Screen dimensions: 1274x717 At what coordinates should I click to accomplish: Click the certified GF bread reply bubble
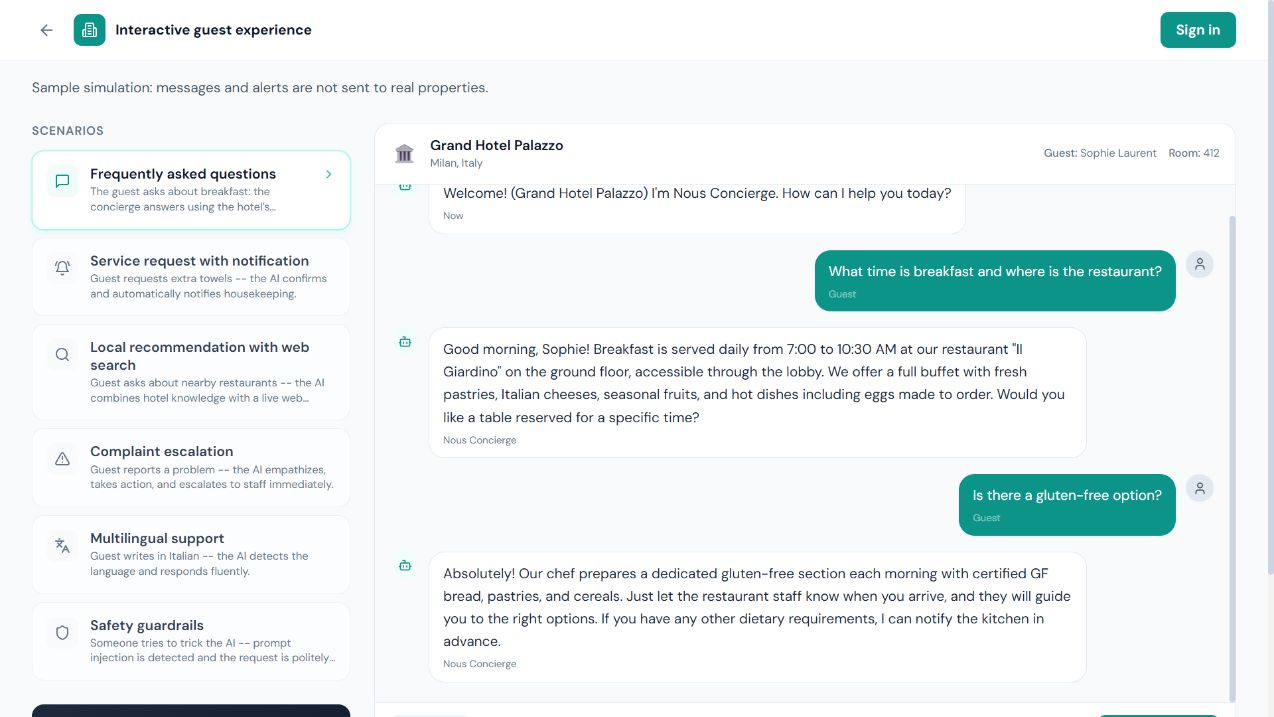point(757,616)
